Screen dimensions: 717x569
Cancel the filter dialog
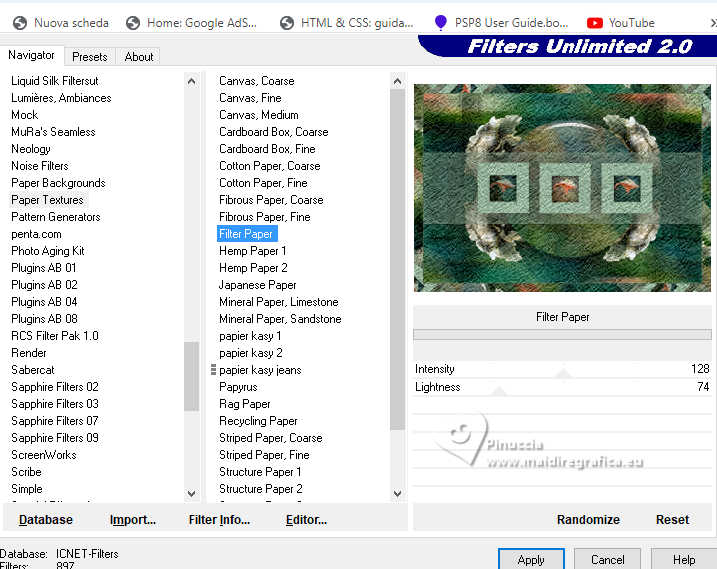pyautogui.click(x=607, y=559)
